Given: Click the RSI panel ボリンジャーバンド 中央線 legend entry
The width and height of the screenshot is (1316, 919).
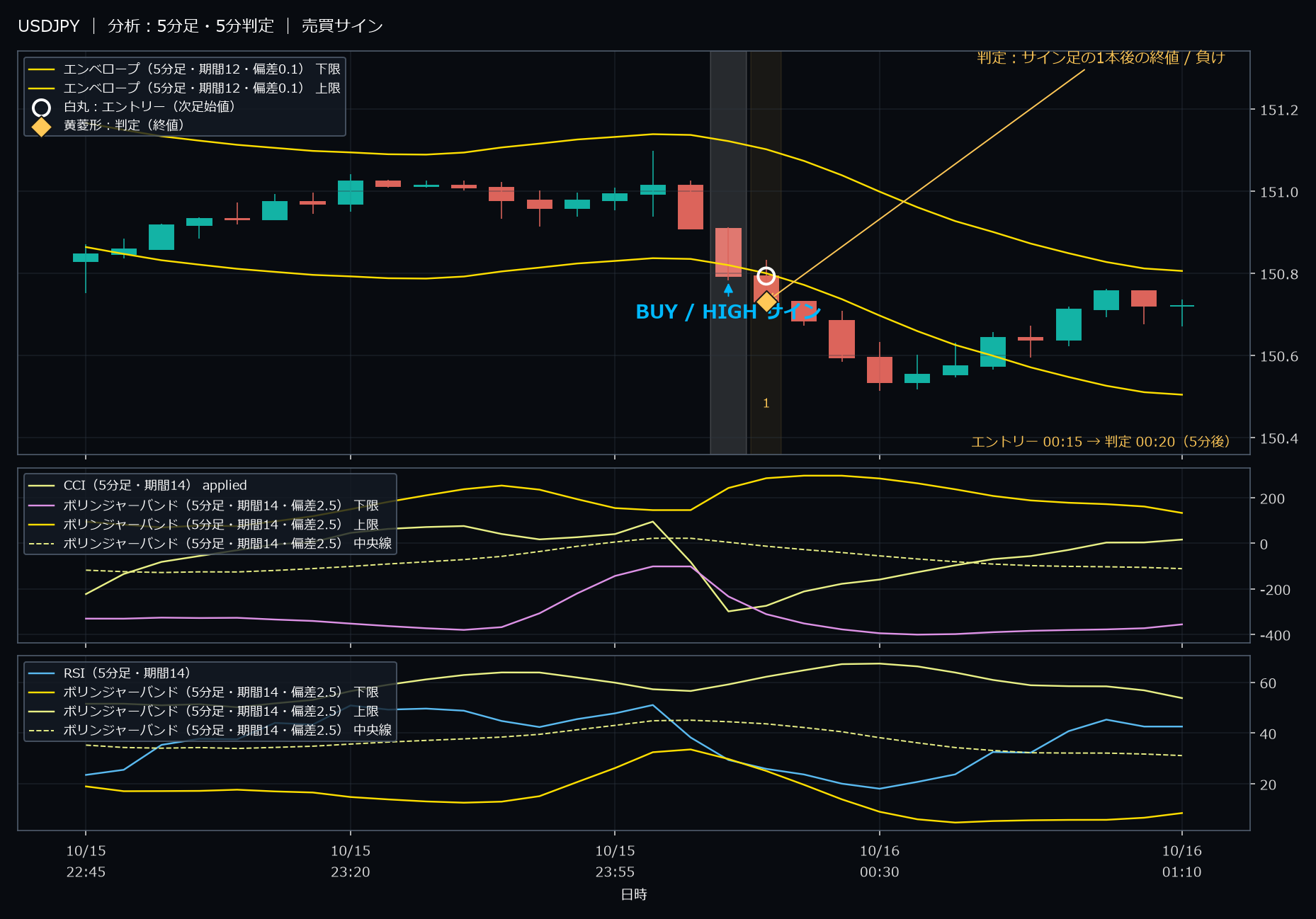Looking at the screenshot, I should tap(210, 730).
